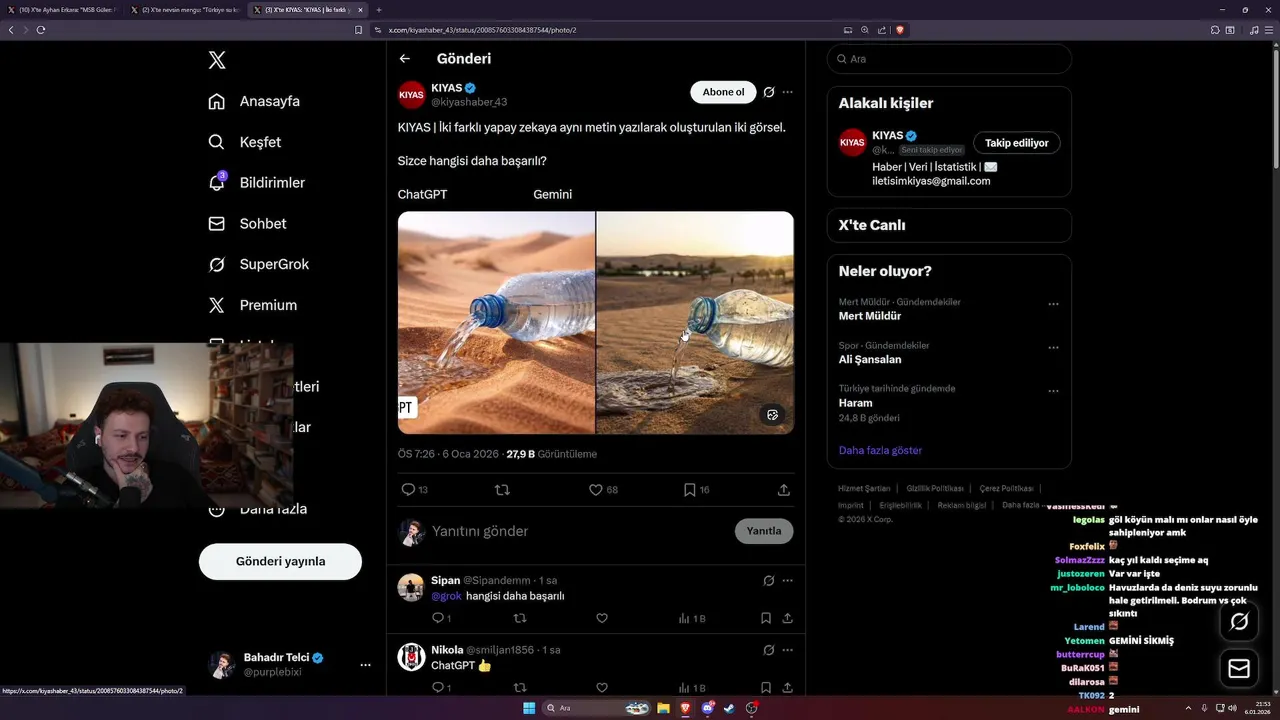Screen dimensions: 1280x720
Task: Open more options for Mert Müldür trend
Action: 1053,304
